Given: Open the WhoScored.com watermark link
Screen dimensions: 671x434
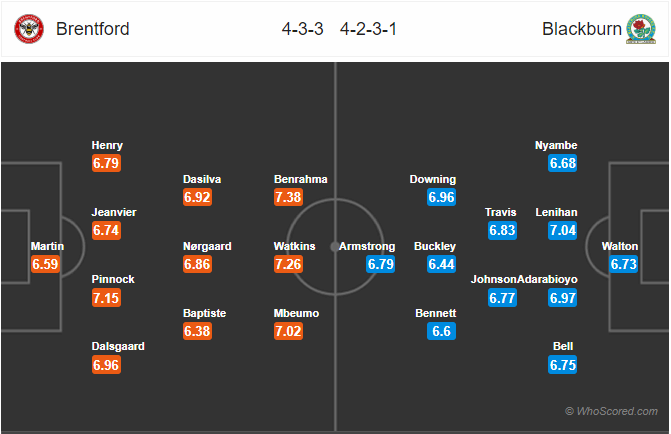Looking at the screenshot, I should [611, 411].
